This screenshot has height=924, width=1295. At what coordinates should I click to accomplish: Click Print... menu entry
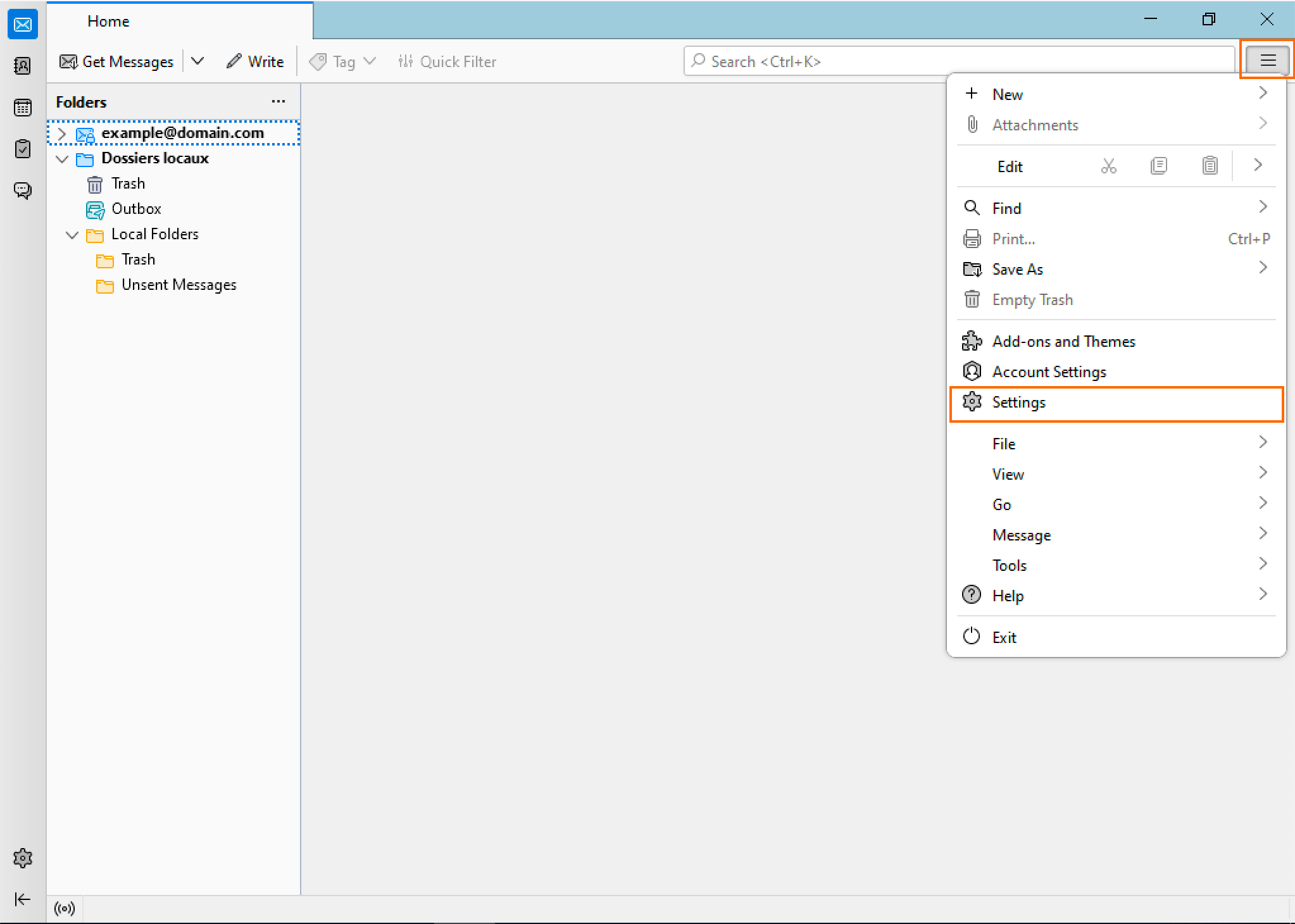click(x=1117, y=239)
